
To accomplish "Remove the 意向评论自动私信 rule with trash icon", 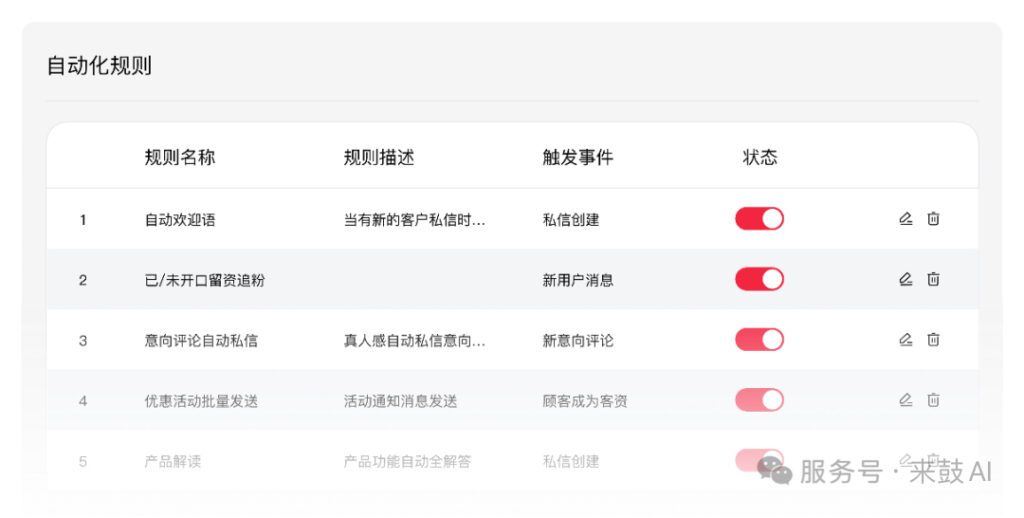I will coord(933,340).
